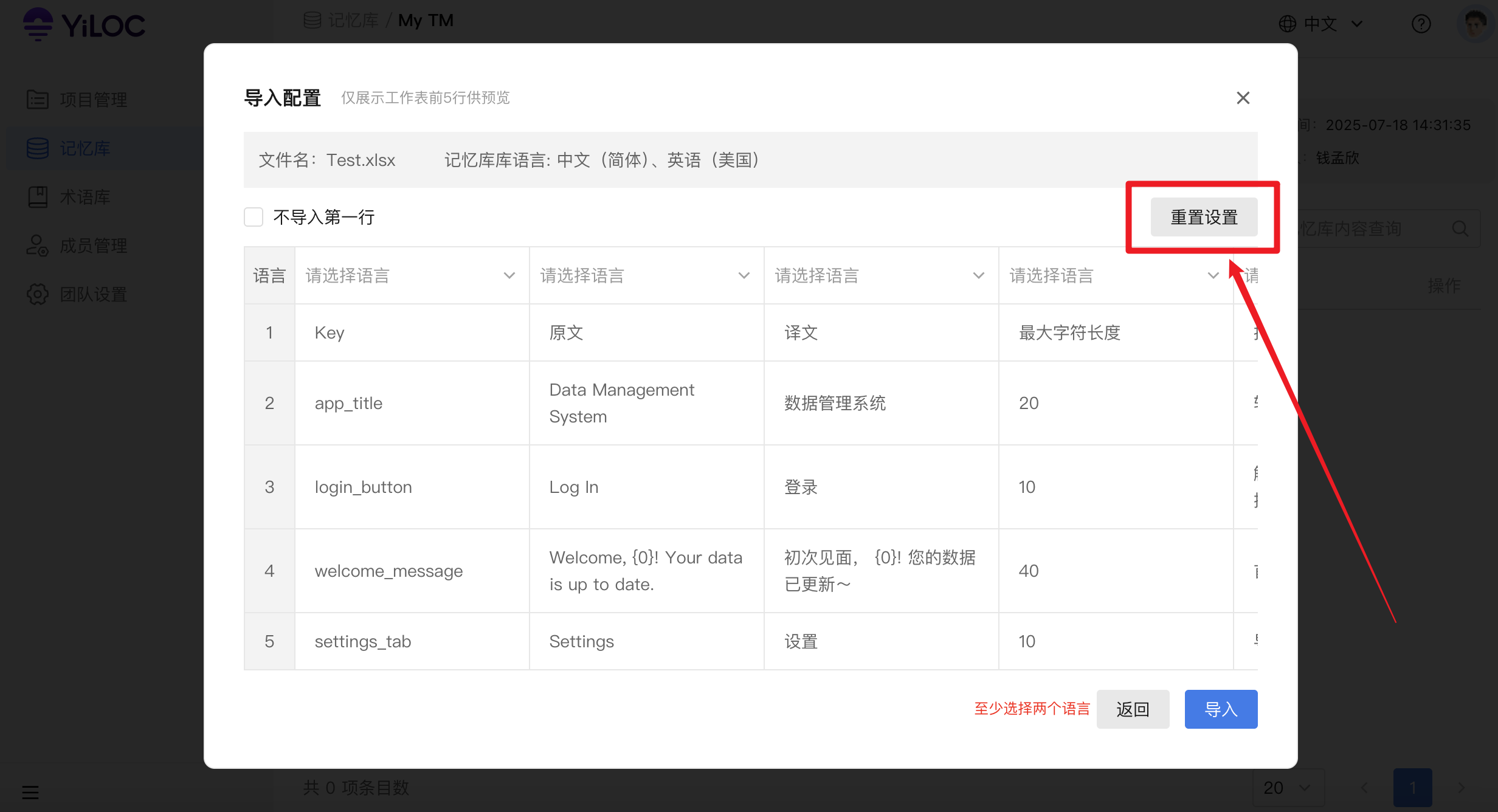
Task: Click the 返回 button
Action: tap(1133, 709)
